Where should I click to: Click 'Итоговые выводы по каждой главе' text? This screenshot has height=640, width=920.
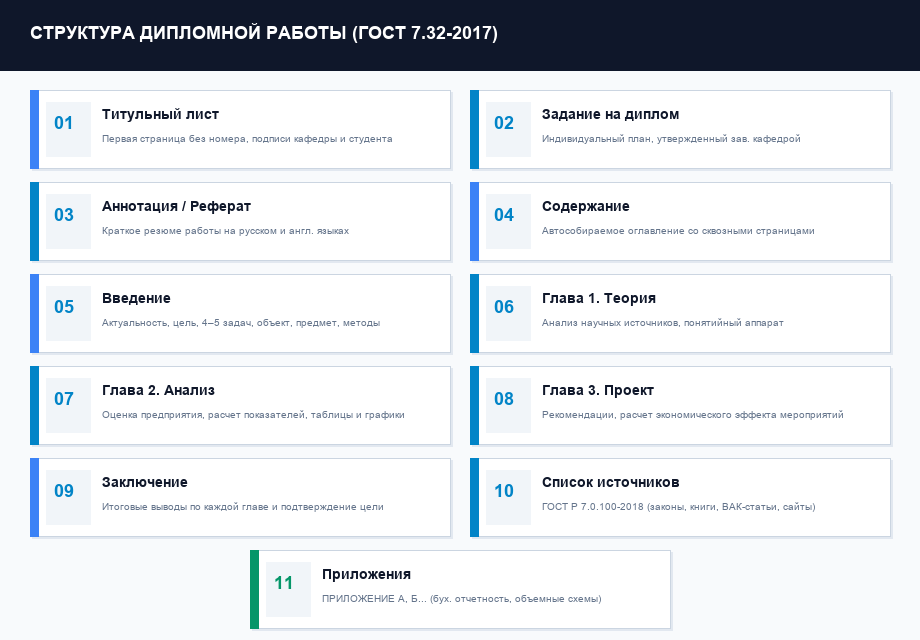tap(242, 507)
